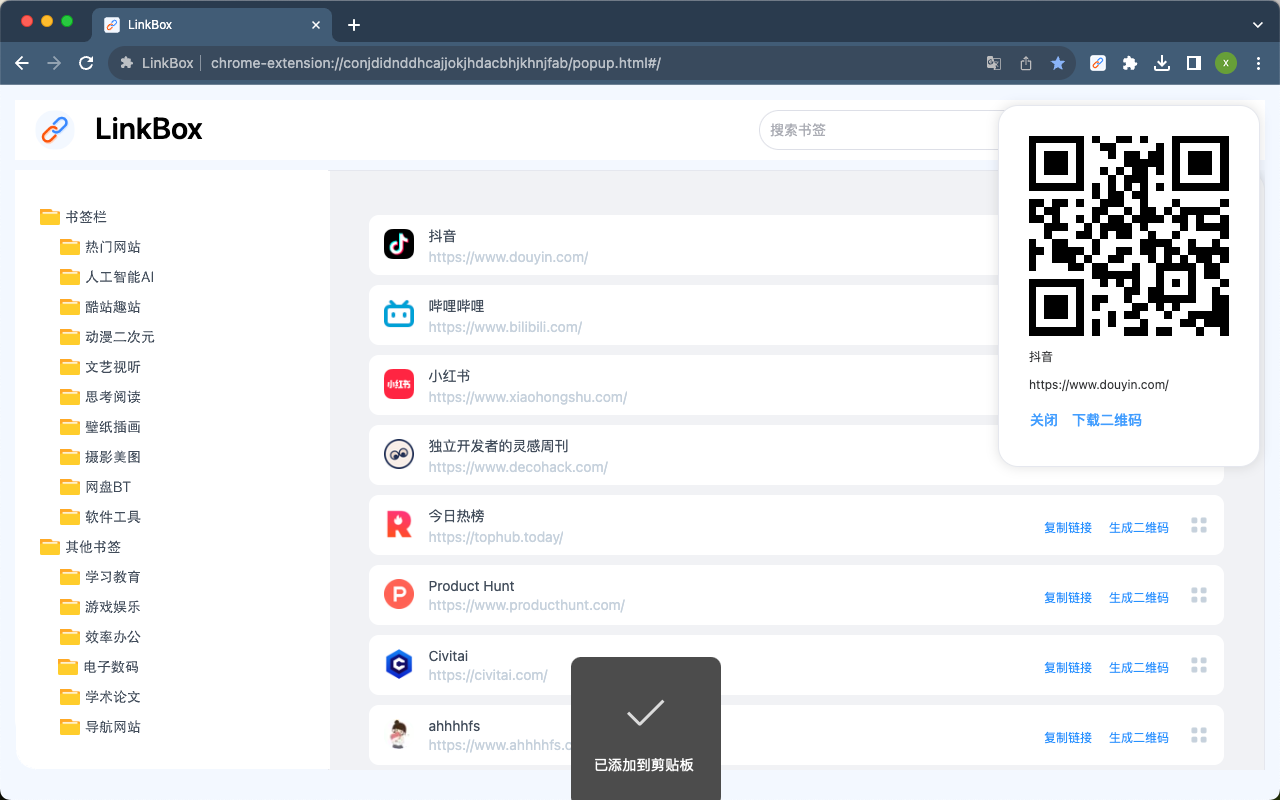The width and height of the screenshot is (1280, 800).
Task: Open the 导航网站 folder
Action: coord(100,726)
